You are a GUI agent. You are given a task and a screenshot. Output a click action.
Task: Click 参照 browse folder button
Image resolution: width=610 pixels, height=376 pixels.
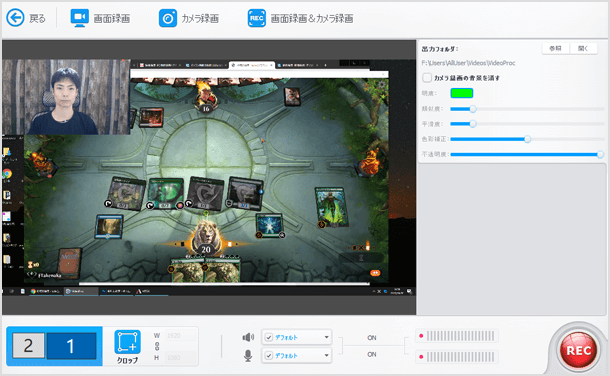point(555,48)
